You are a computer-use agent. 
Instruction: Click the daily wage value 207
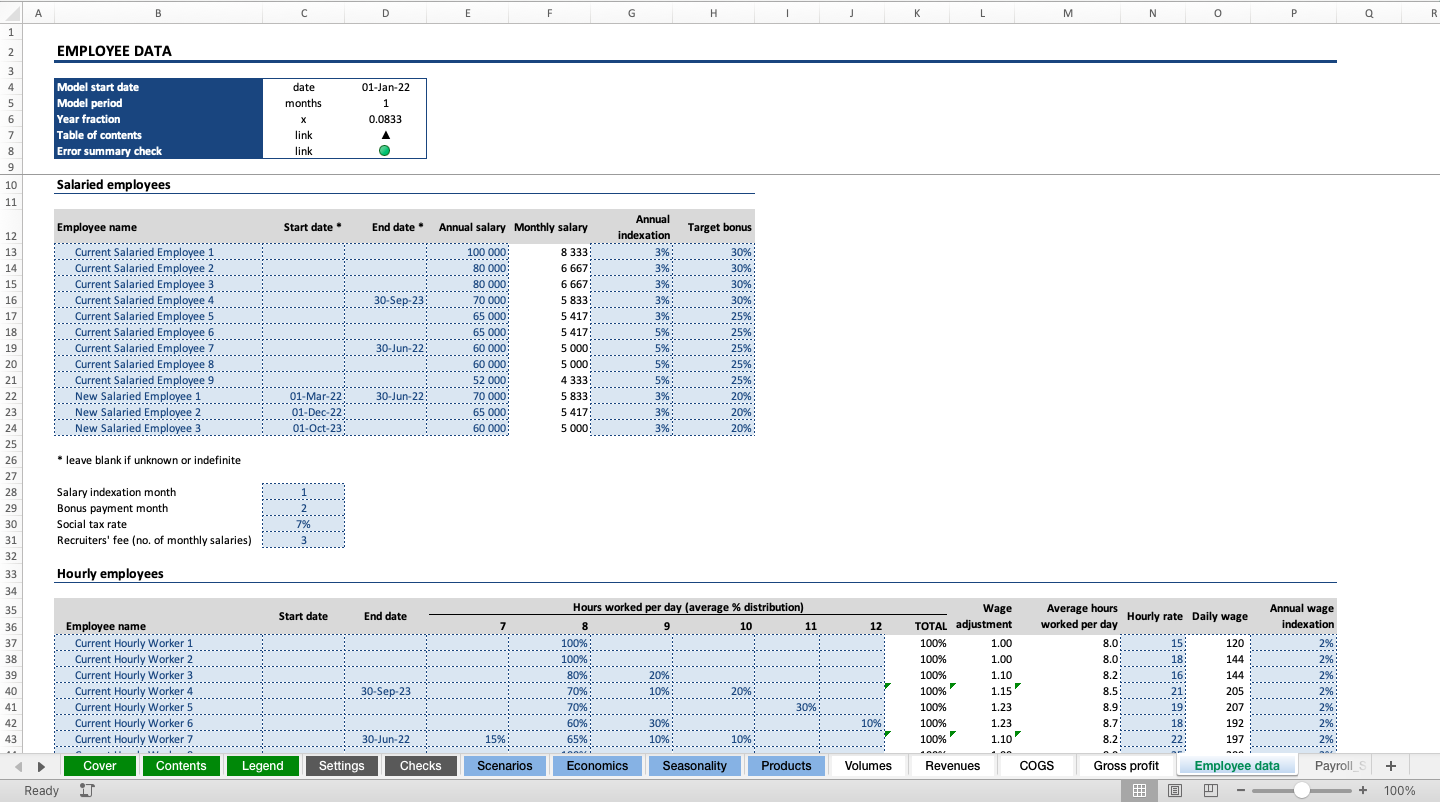point(1217,707)
